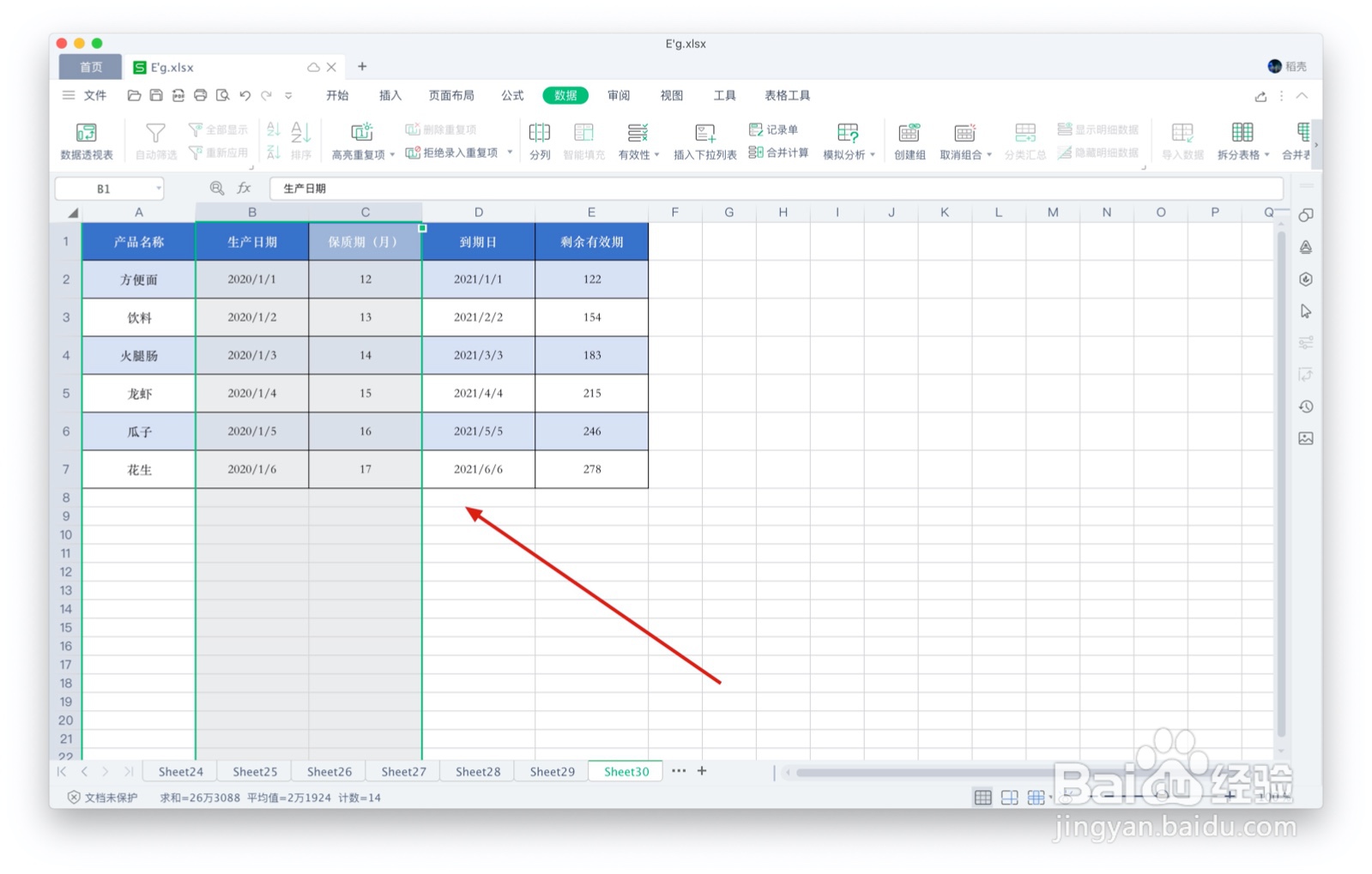Select row 5 header
Image resolution: width=1372 pixels, height=874 pixels.
click(x=66, y=393)
